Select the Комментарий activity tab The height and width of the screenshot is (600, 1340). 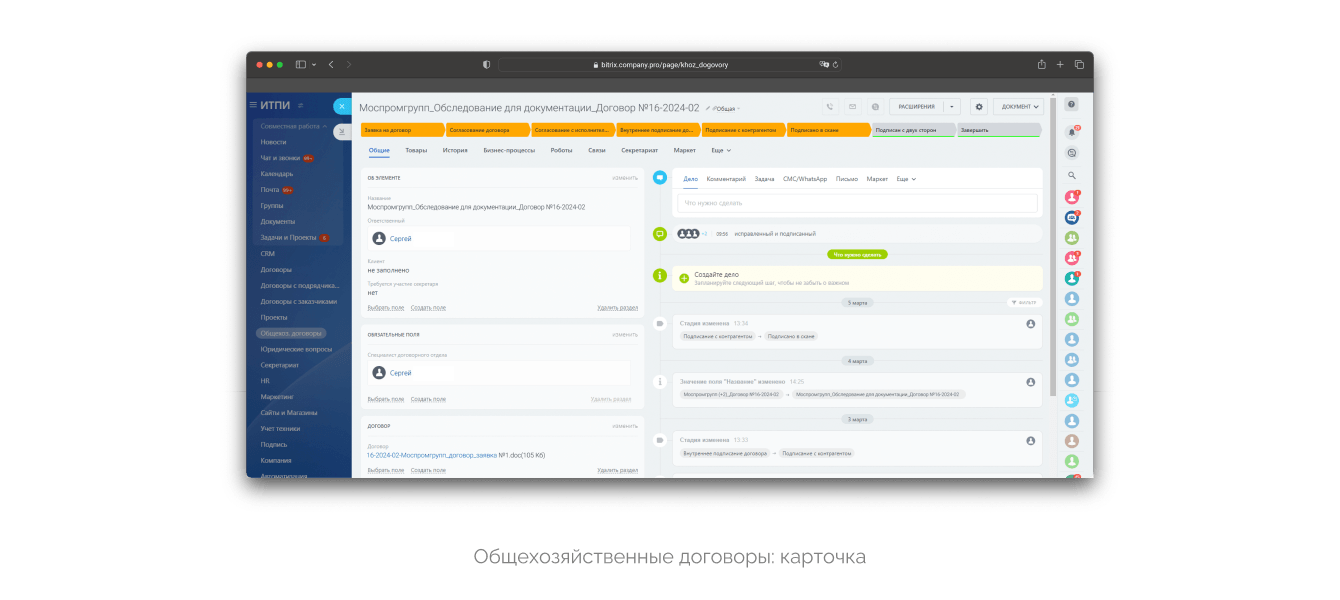726,178
